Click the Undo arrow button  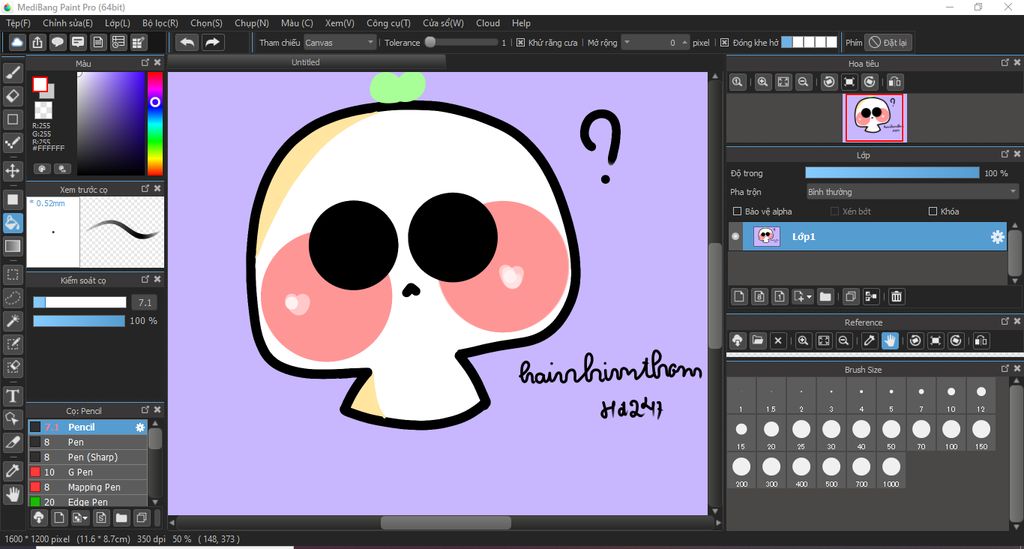pyautogui.click(x=187, y=42)
